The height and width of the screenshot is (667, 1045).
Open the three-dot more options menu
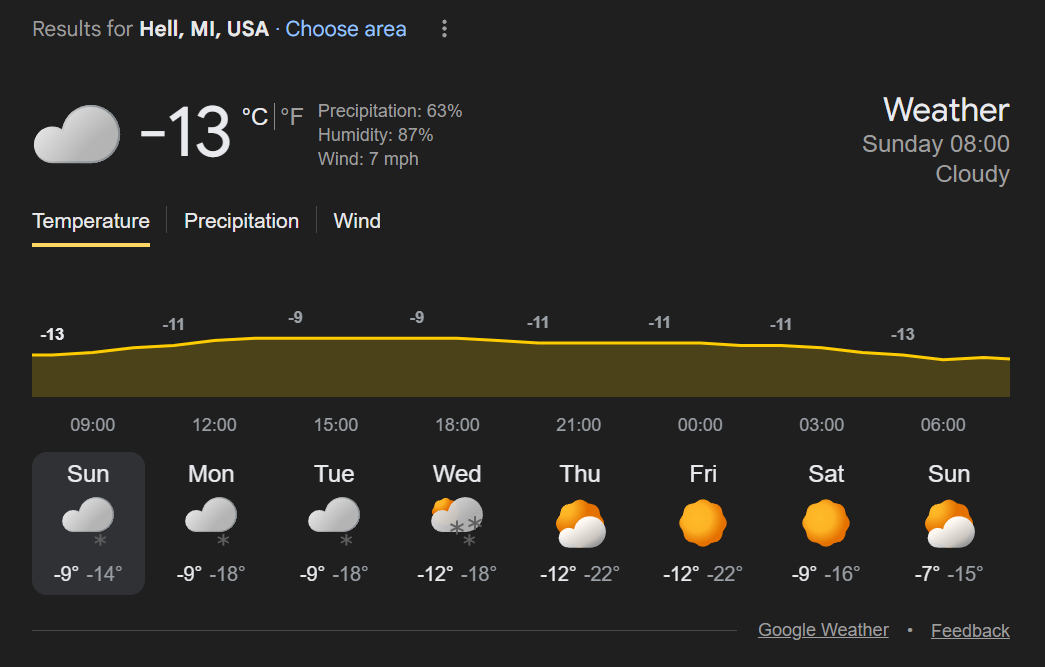pyautogui.click(x=445, y=29)
